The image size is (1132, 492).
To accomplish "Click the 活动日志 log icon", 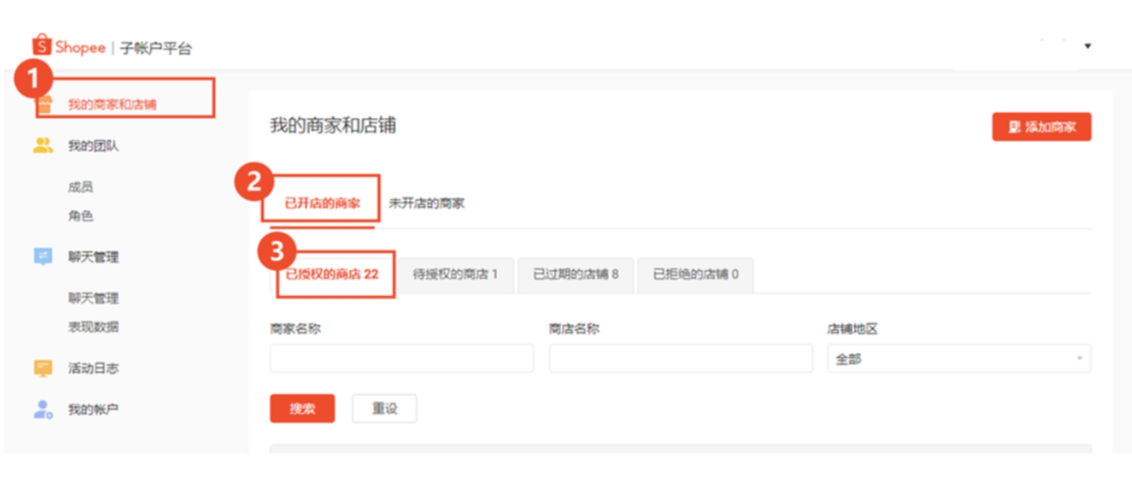I will click(43, 368).
